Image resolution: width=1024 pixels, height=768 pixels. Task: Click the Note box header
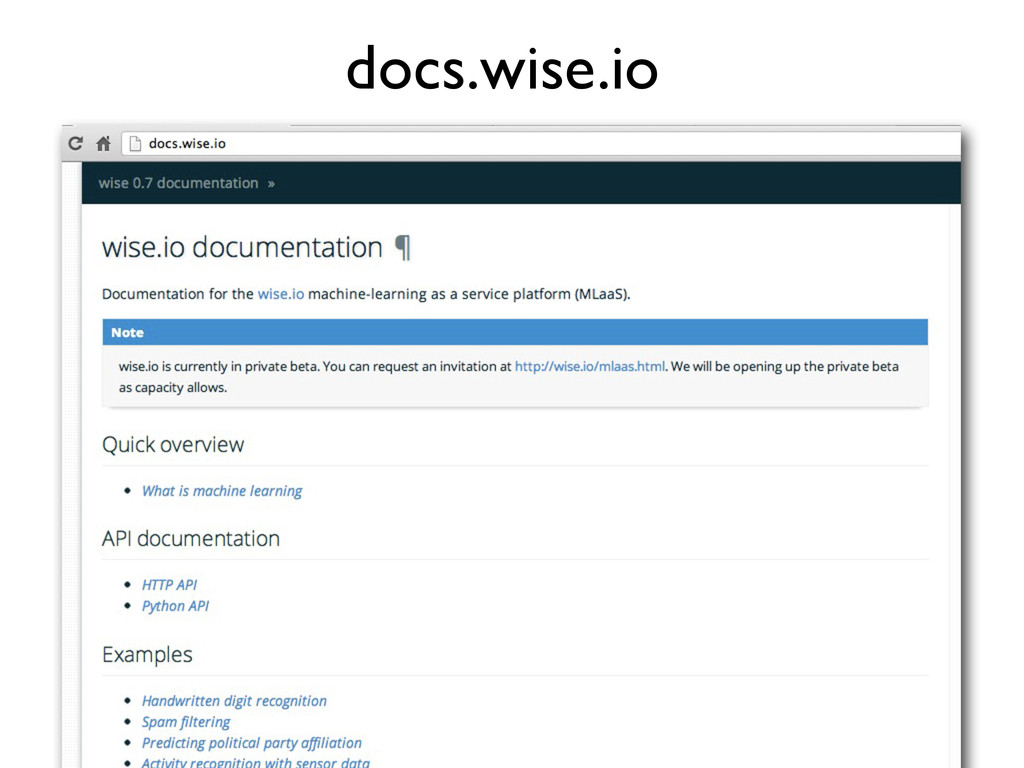(x=515, y=332)
